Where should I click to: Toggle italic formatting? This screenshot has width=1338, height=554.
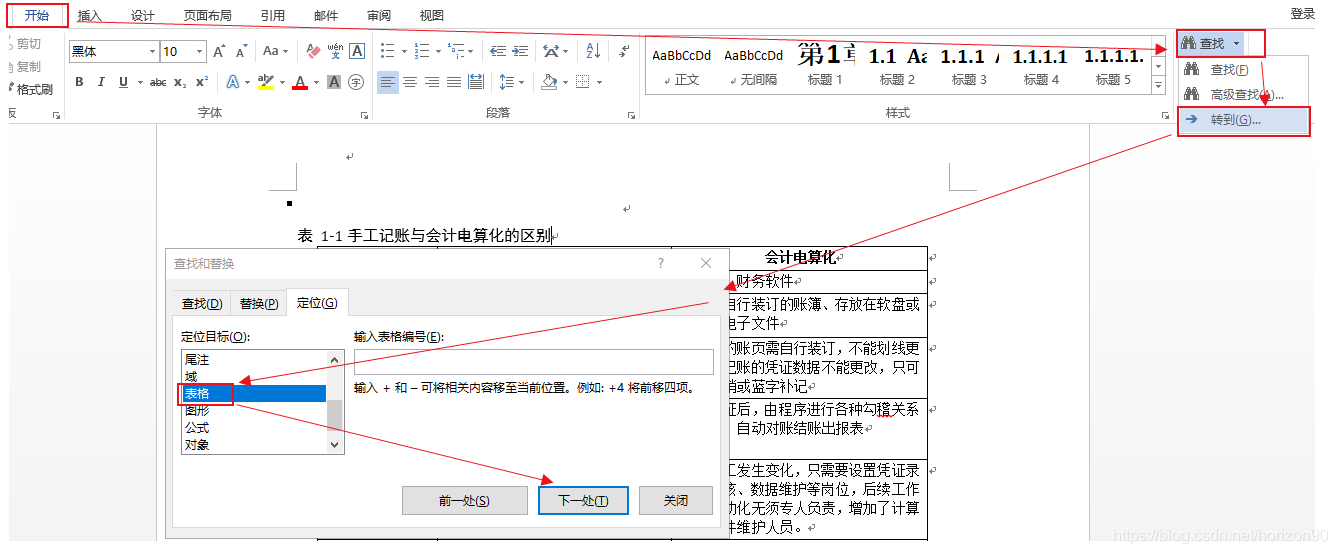tap(101, 82)
